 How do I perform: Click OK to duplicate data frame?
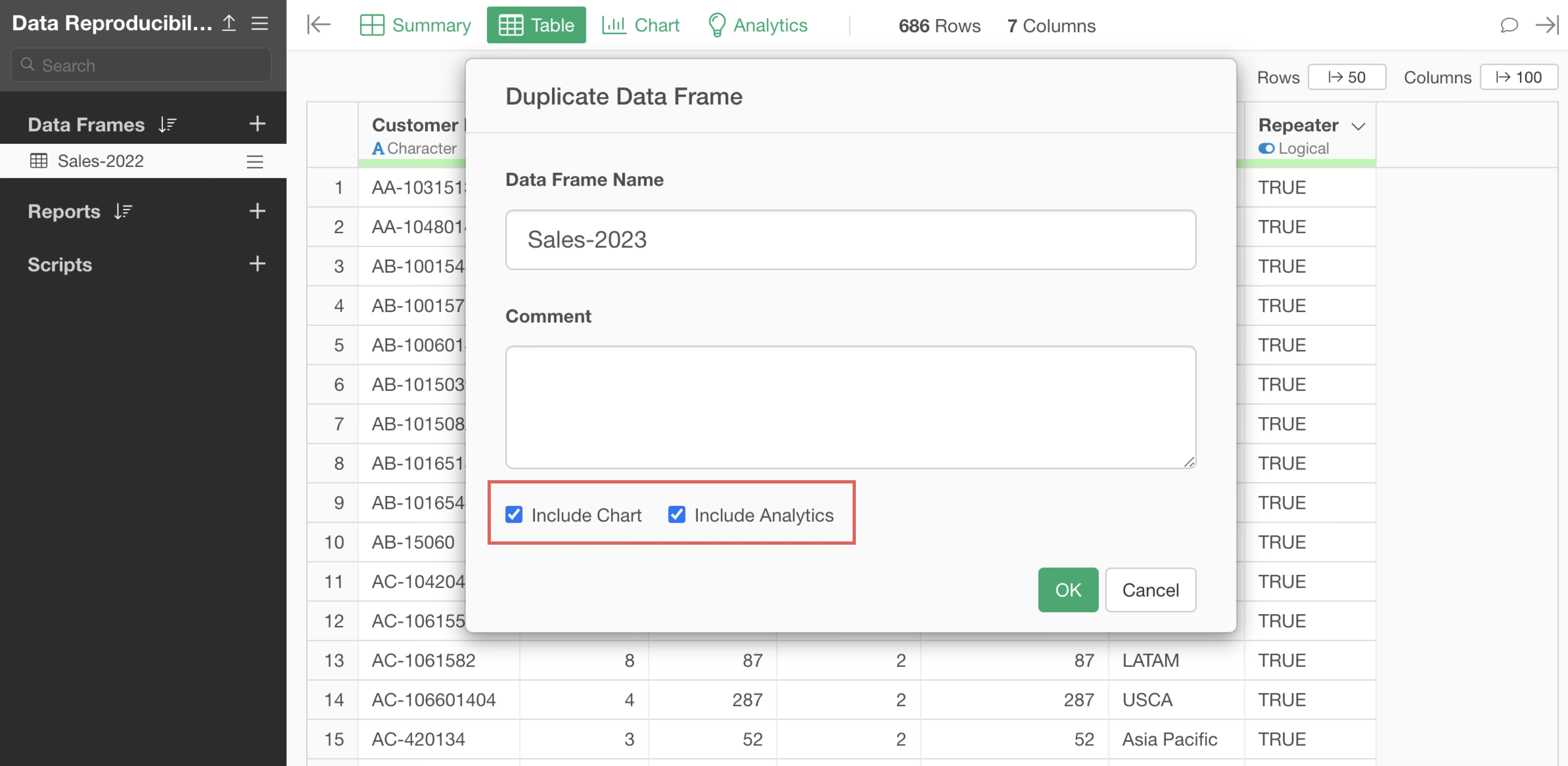tap(1068, 590)
